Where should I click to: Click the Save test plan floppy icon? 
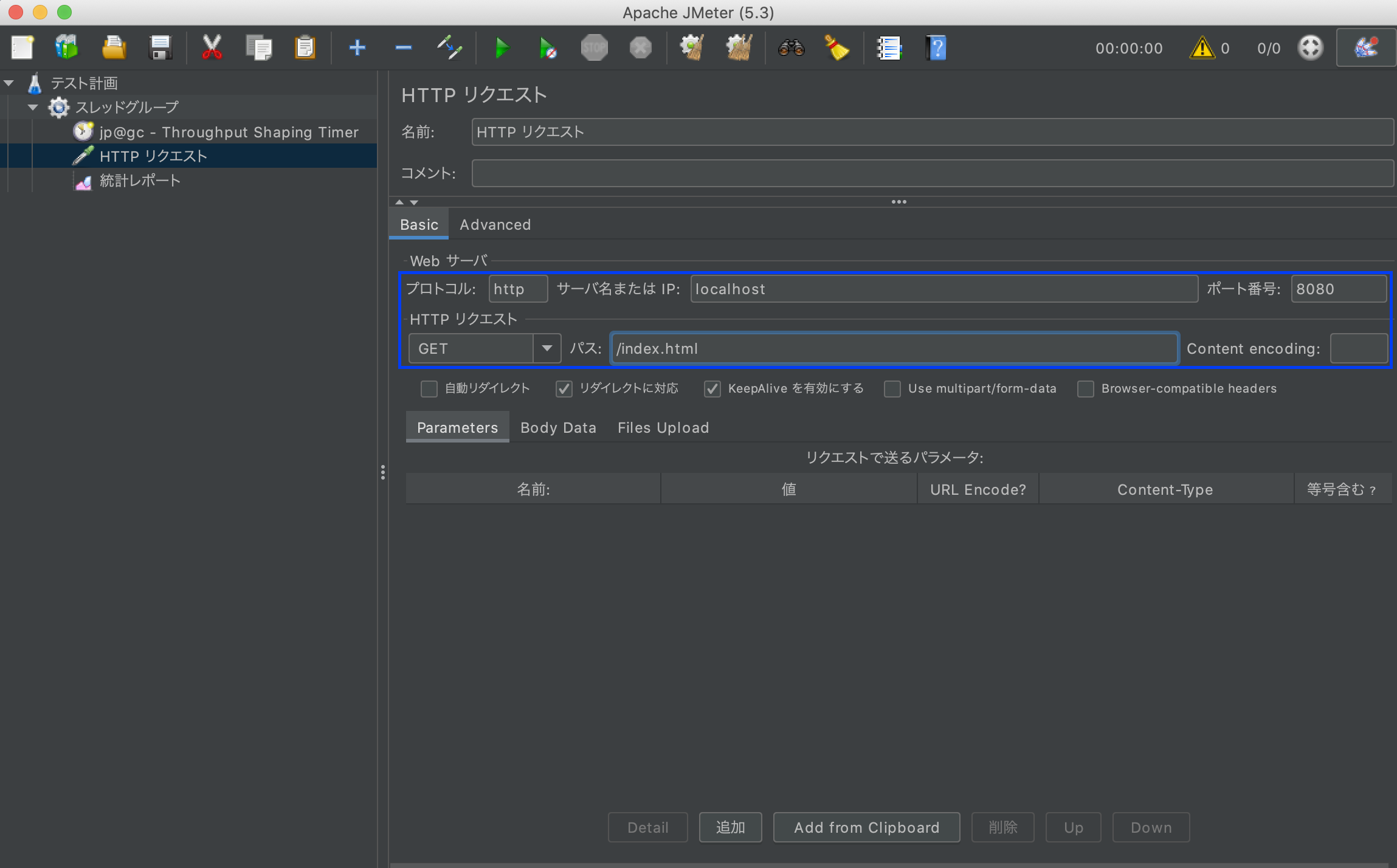tap(160, 47)
